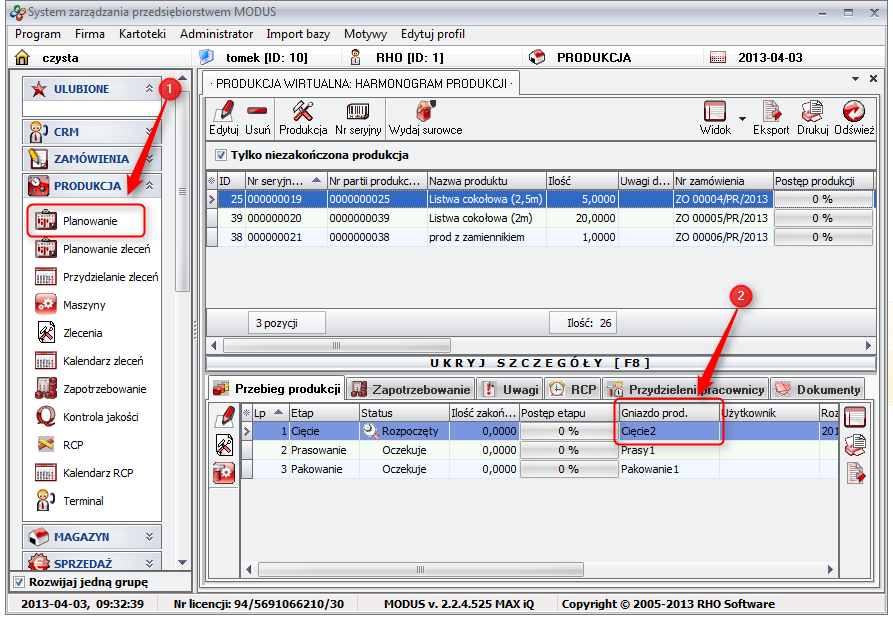Click the Eksport icon
This screenshot has width=893, height=620.
point(771,117)
